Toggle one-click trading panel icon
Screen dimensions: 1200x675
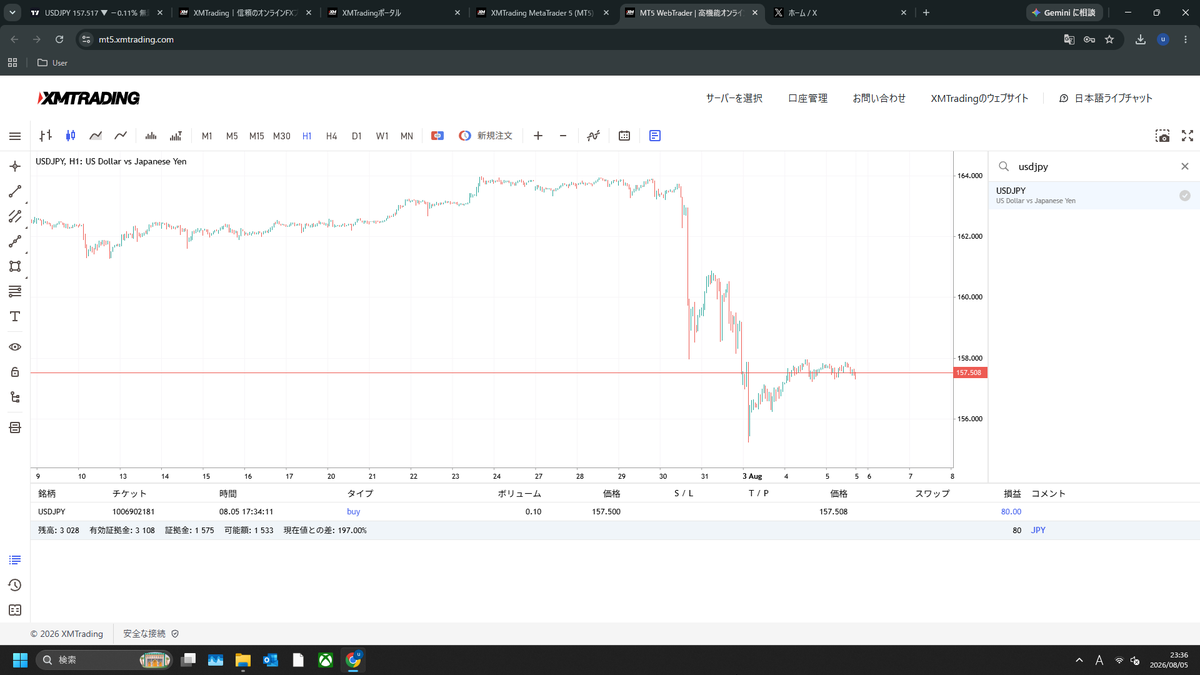point(437,136)
